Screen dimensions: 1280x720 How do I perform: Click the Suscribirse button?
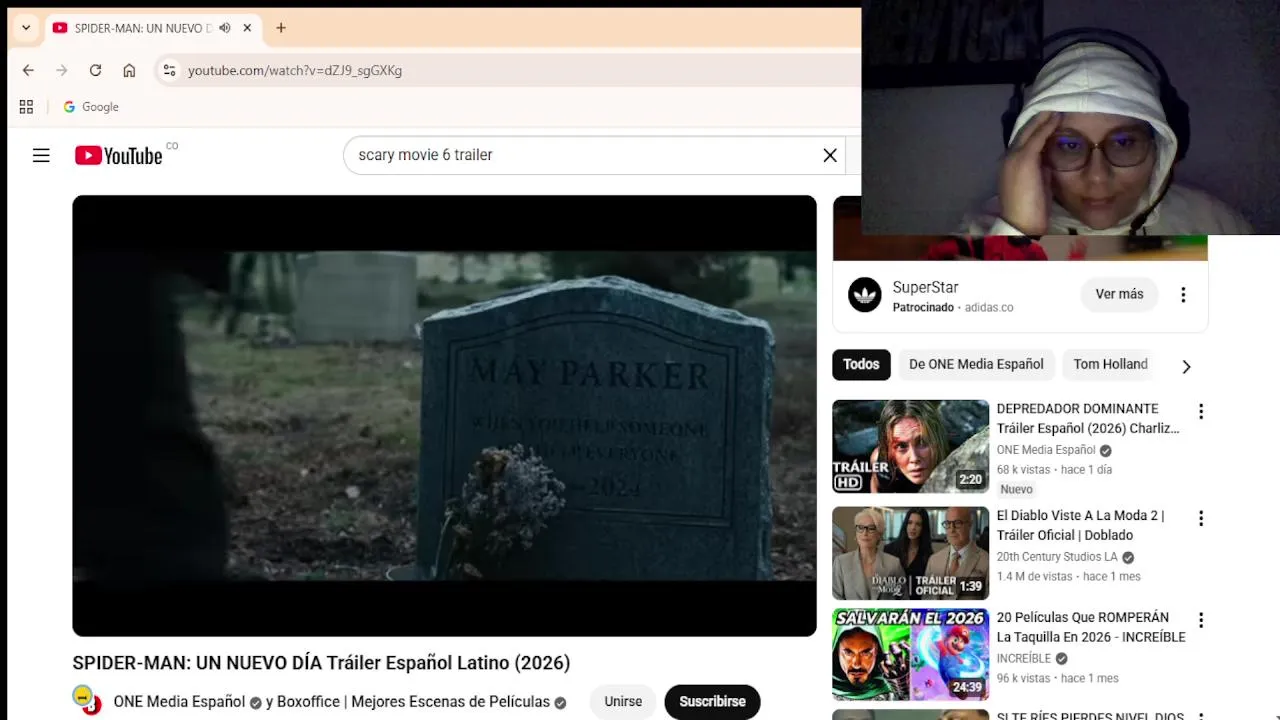712,702
